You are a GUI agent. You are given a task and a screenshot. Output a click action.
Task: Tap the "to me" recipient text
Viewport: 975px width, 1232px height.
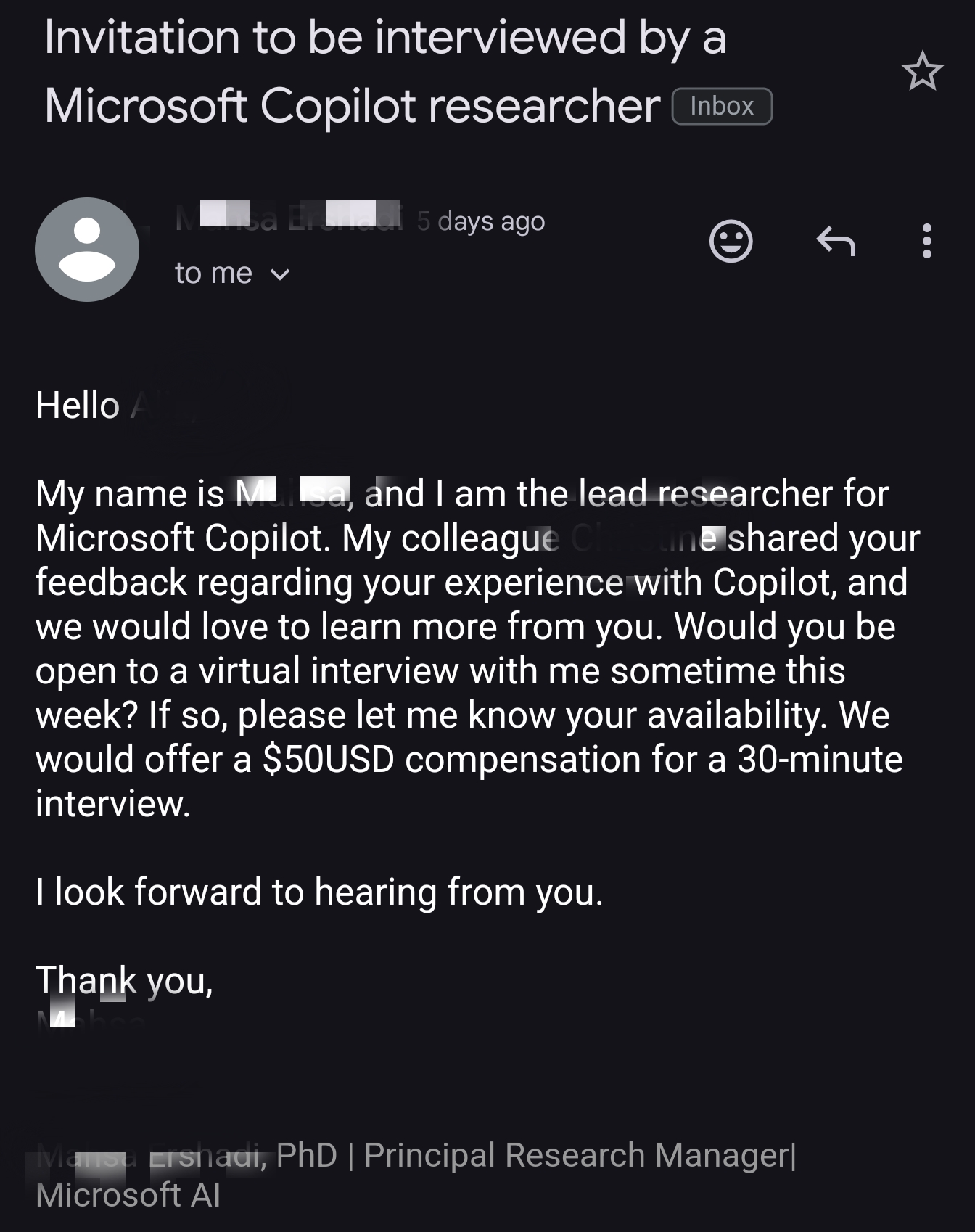click(213, 274)
